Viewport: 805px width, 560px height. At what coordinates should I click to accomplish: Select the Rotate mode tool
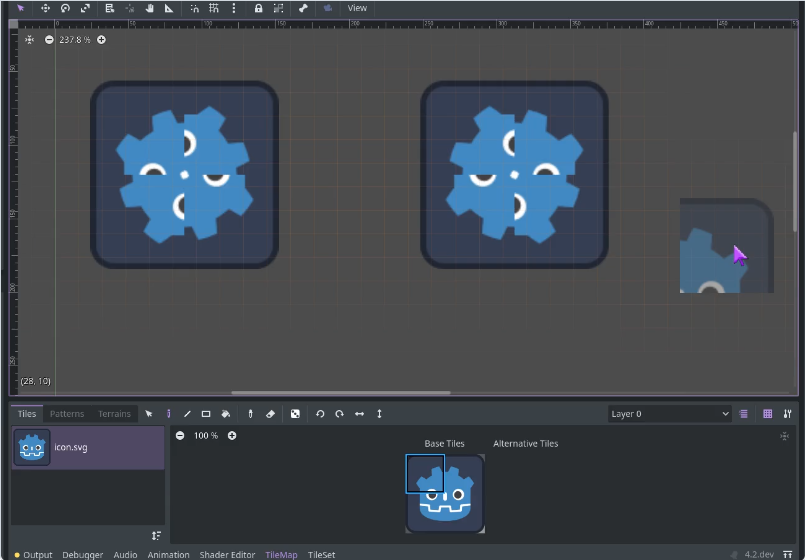(x=65, y=8)
